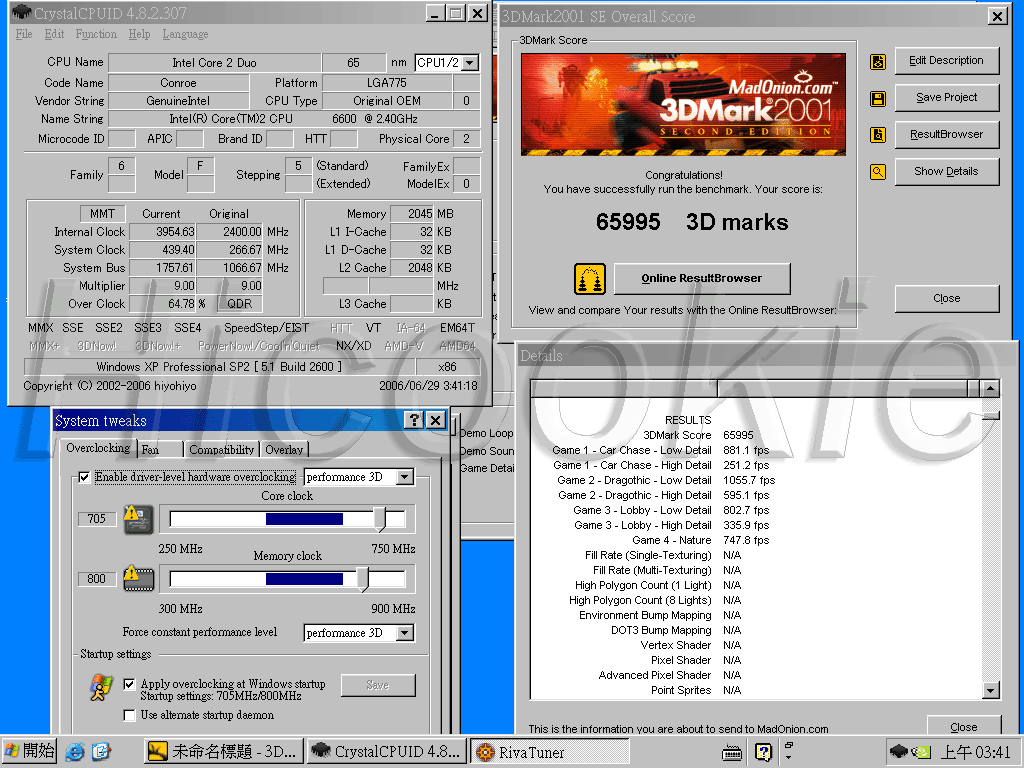Open the Edit menu in CrystalCPUID
Image resolution: width=1024 pixels, height=768 pixels.
pos(54,34)
